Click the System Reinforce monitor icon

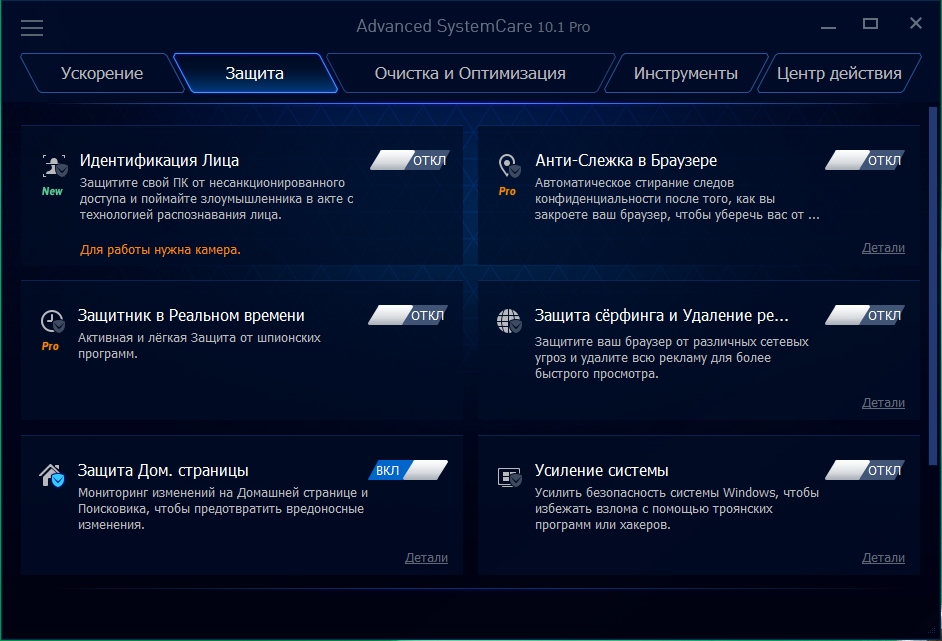pyautogui.click(x=509, y=477)
